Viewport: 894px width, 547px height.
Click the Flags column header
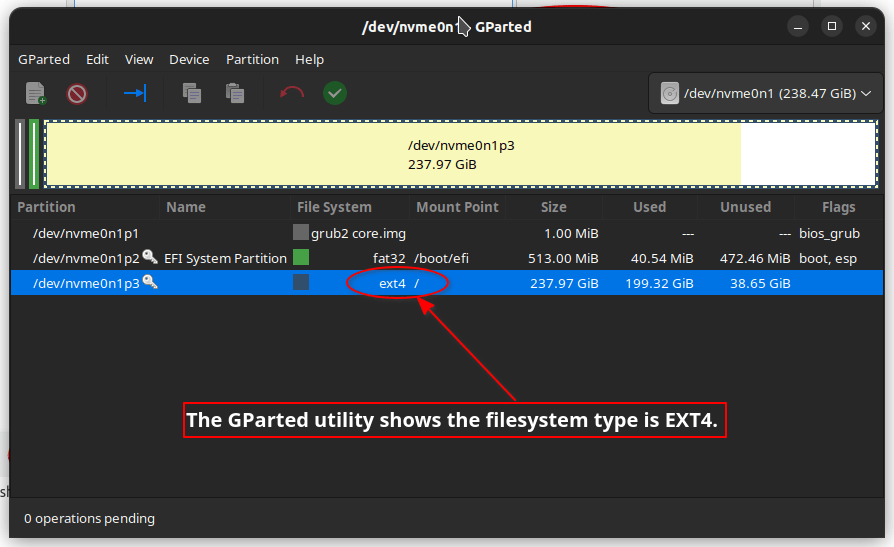(x=839, y=207)
